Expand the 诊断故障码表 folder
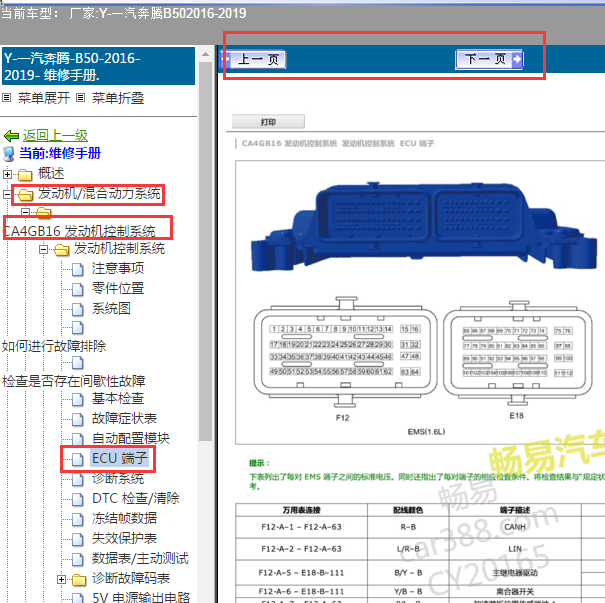Image resolution: width=605 pixels, height=603 pixels. [x=61, y=579]
